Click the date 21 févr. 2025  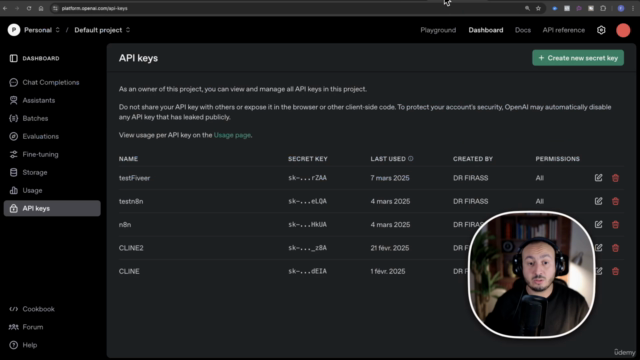point(390,248)
